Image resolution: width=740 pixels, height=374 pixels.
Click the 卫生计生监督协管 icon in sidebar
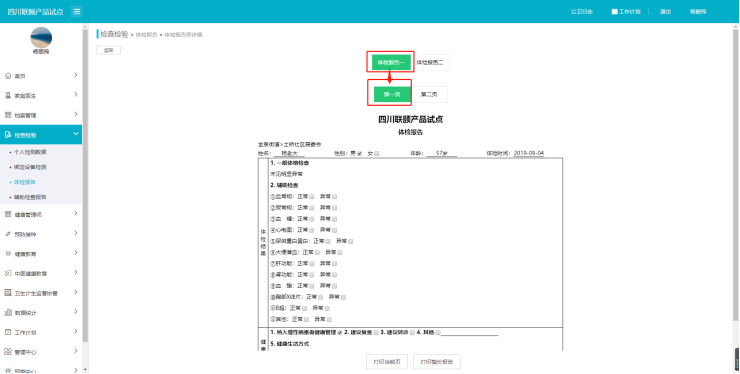coord(8,293)
